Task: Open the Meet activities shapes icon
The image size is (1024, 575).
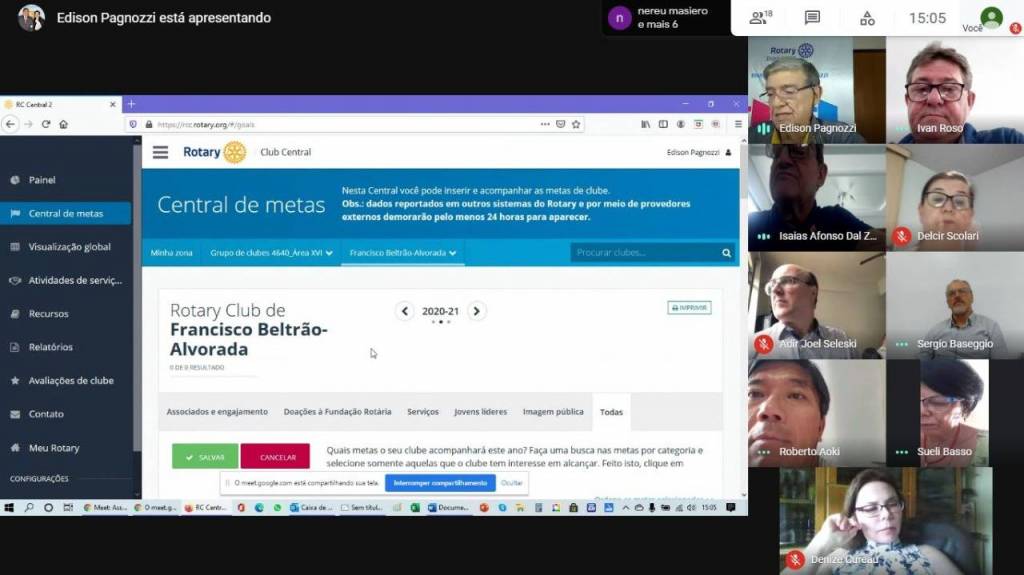Action: tap(866, 18)
